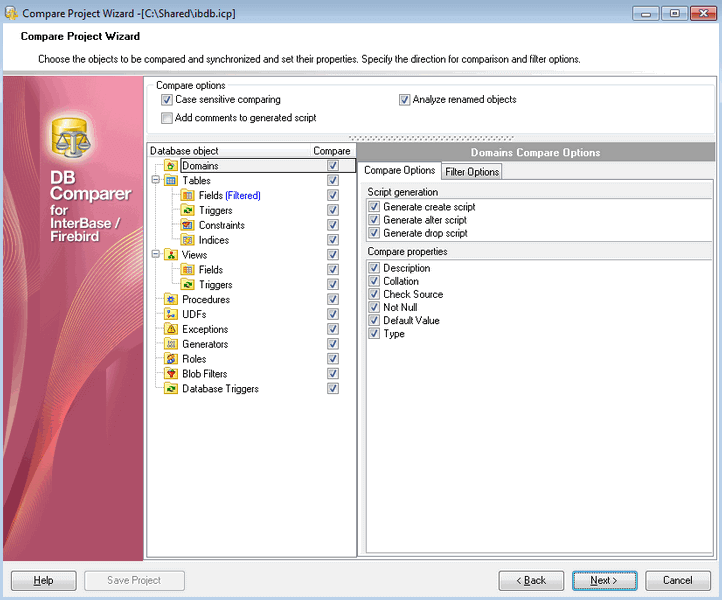Click the Views folder icon
722x600 pixels.
click(x=171, y=255)
